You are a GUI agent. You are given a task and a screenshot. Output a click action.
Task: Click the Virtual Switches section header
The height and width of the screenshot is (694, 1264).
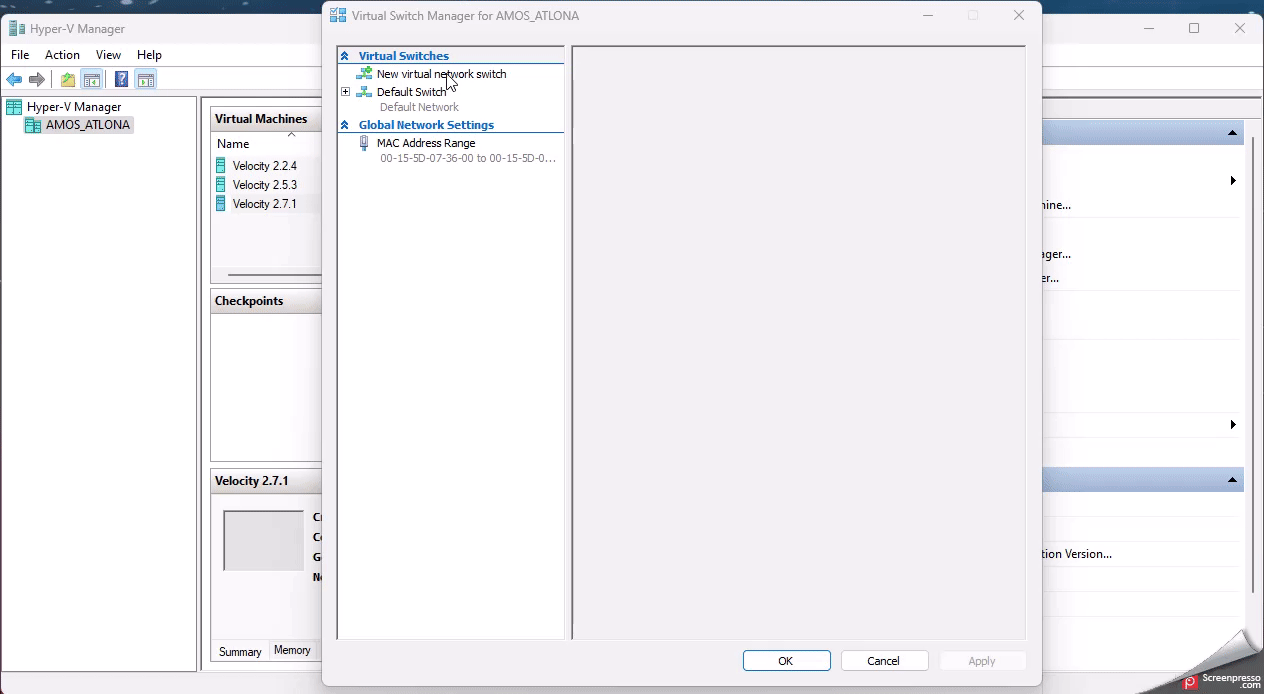[404, 56]
